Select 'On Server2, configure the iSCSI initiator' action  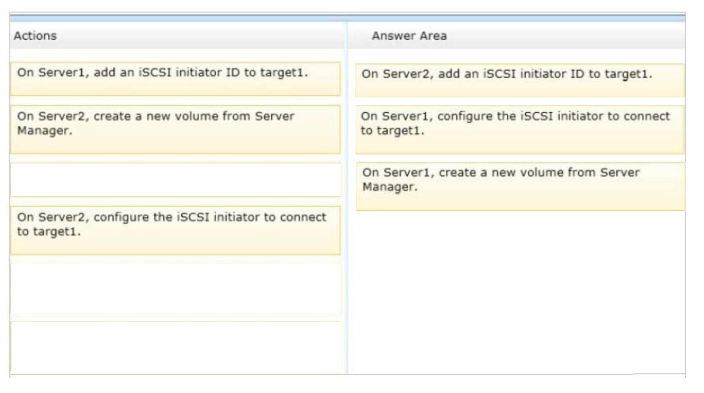click(x=175, y=230)
